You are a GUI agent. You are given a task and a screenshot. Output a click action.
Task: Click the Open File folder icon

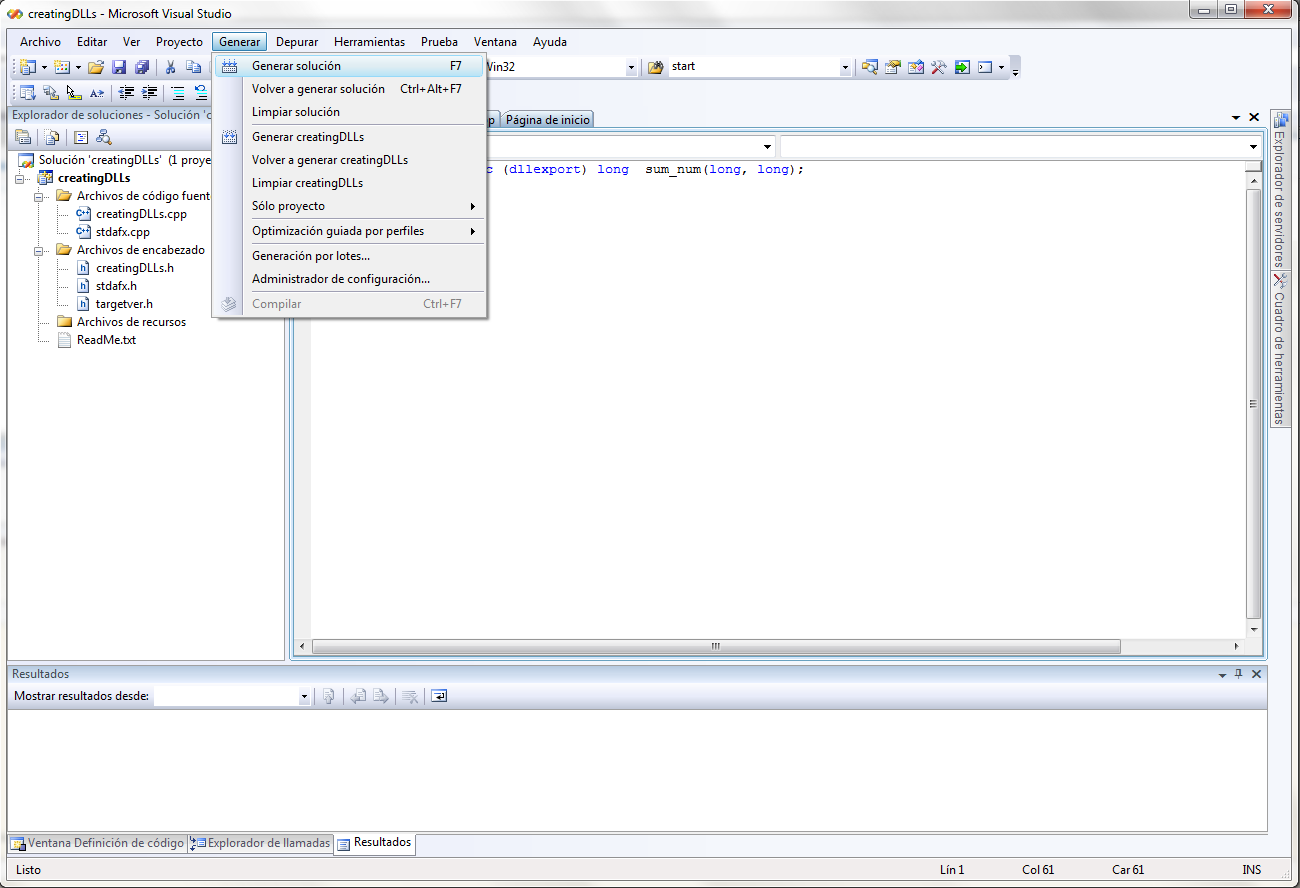coord(96,67)
